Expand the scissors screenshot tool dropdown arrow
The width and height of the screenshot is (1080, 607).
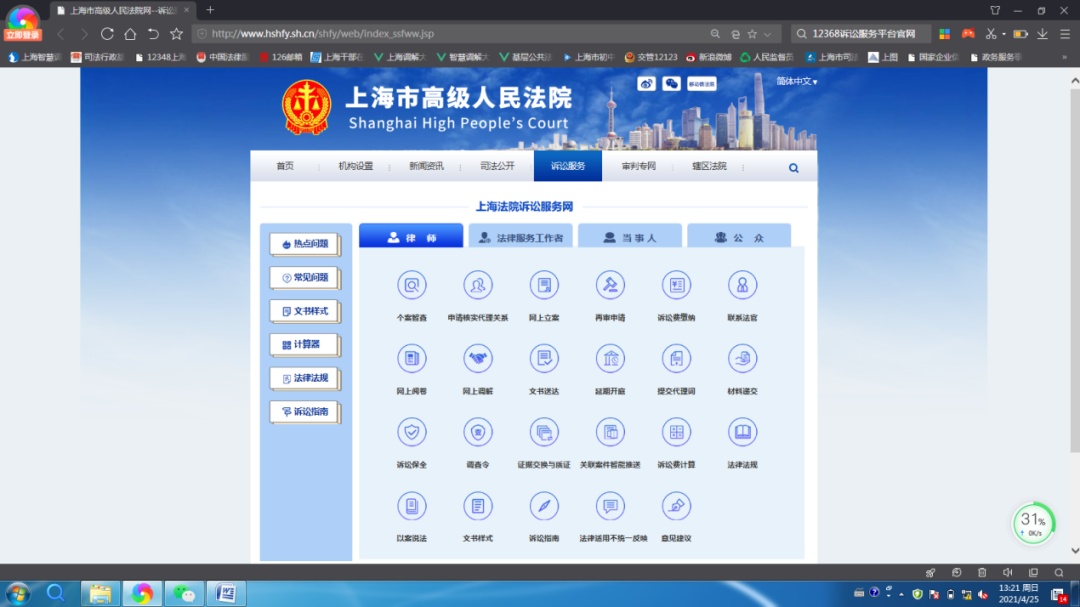click(x=1004, y=34)
